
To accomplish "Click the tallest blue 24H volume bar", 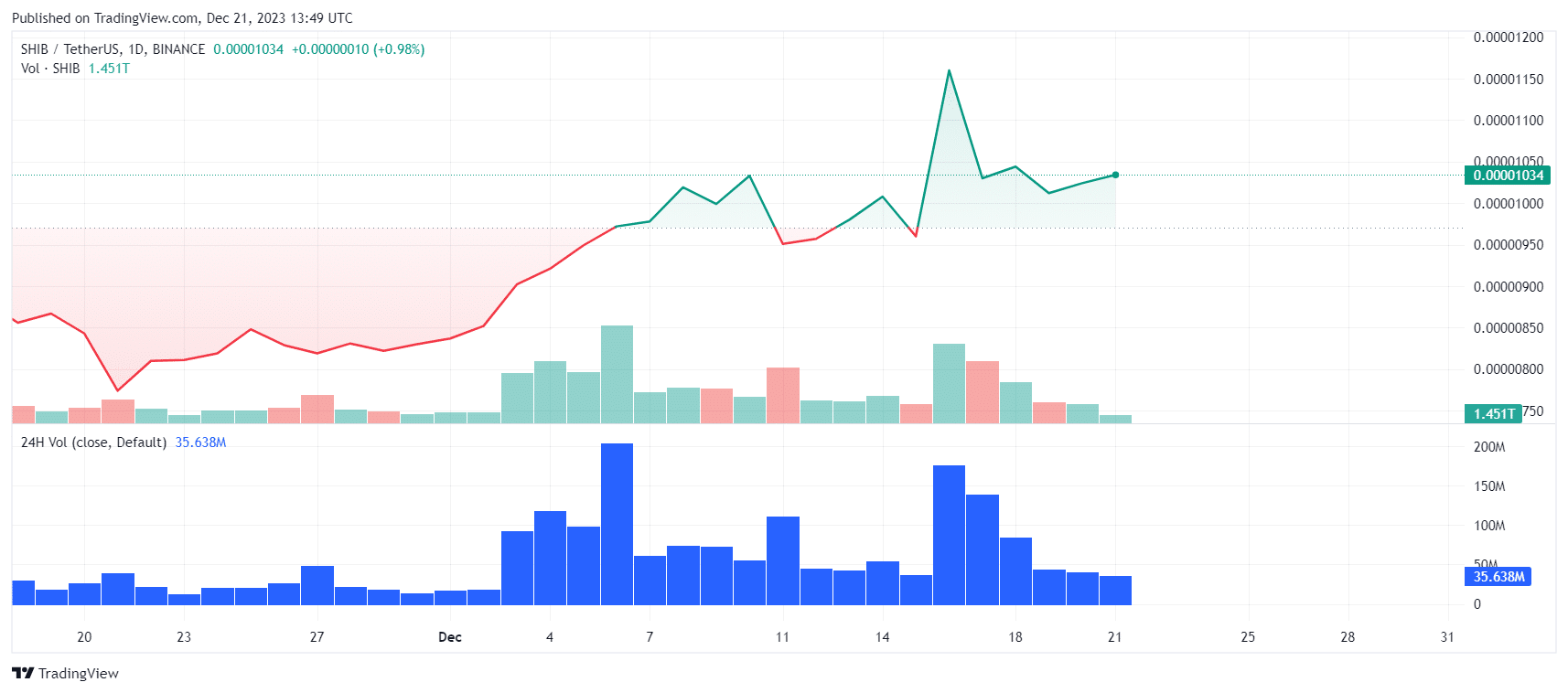I will [x=617, y=524].
